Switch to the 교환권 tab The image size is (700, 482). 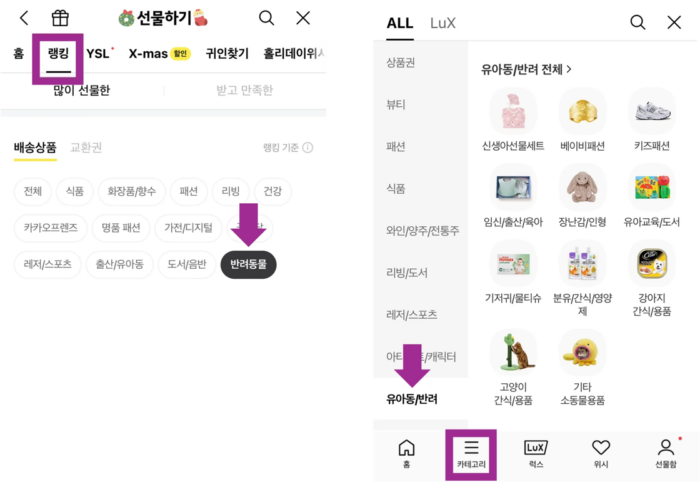pos(86,148)
